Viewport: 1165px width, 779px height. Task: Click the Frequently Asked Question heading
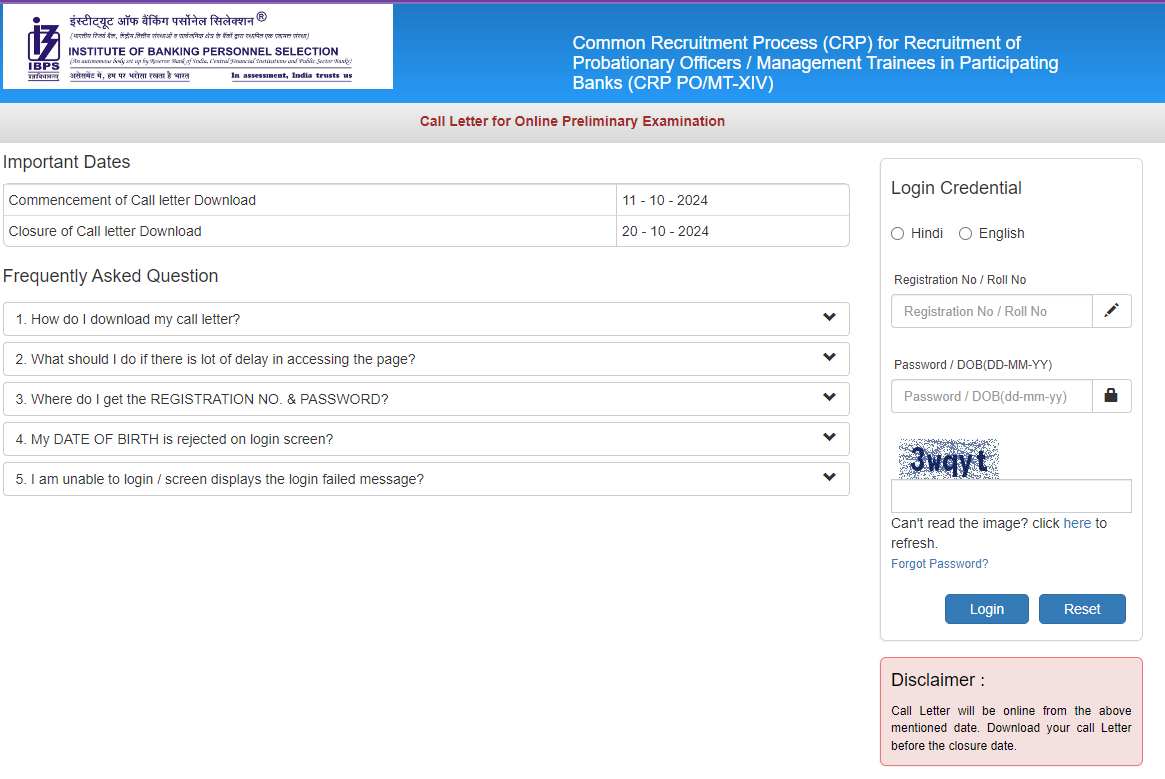pyautogui.click(x=111, y=276)
